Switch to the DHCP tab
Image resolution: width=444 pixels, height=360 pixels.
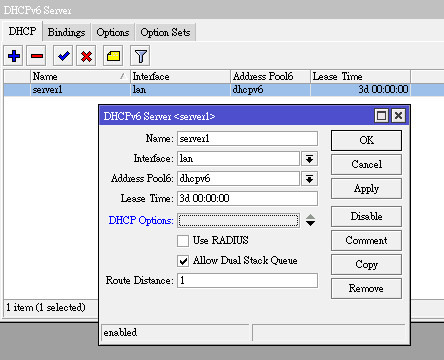tap(22, 32)
